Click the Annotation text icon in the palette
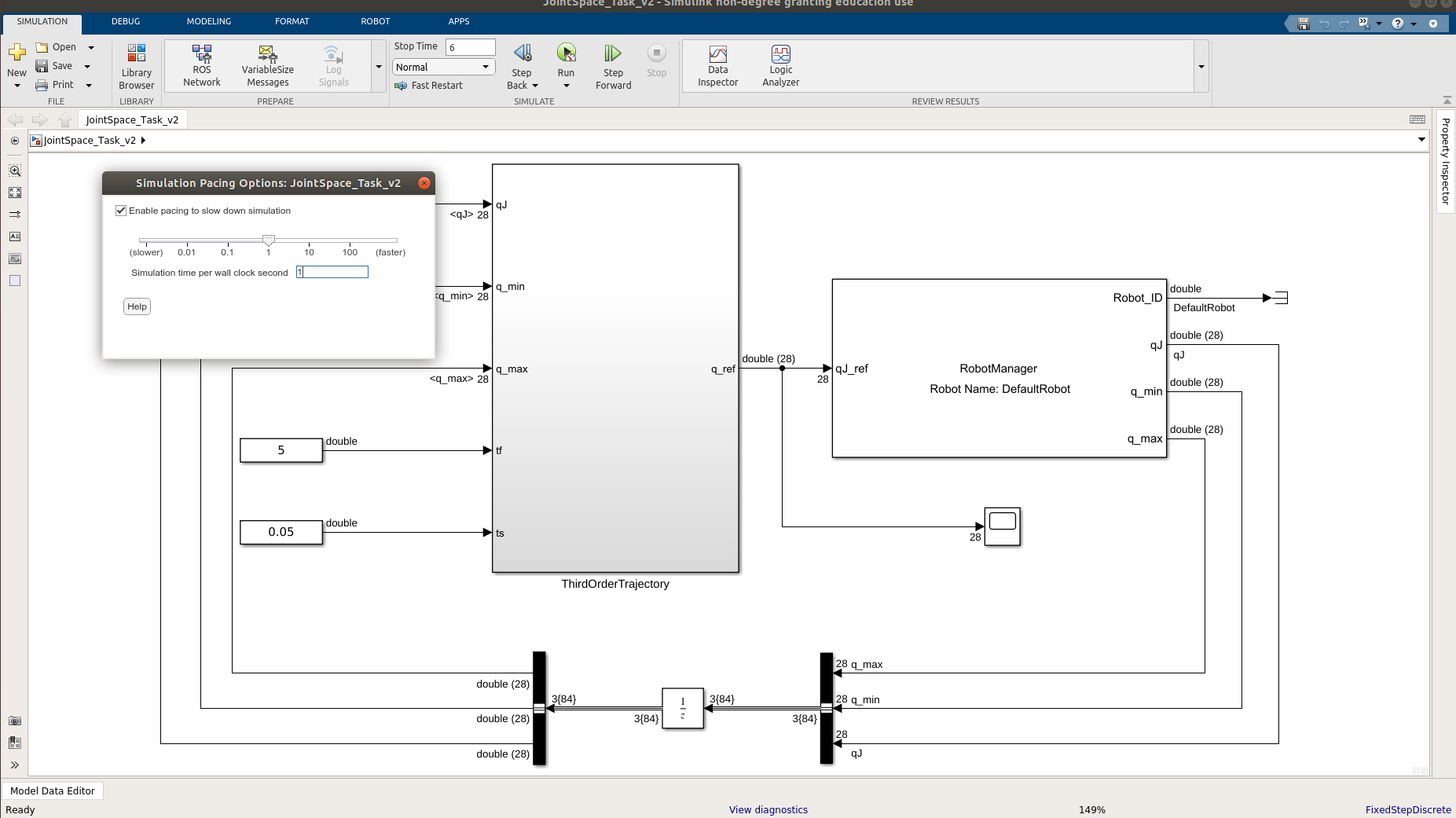 (15, 237)
